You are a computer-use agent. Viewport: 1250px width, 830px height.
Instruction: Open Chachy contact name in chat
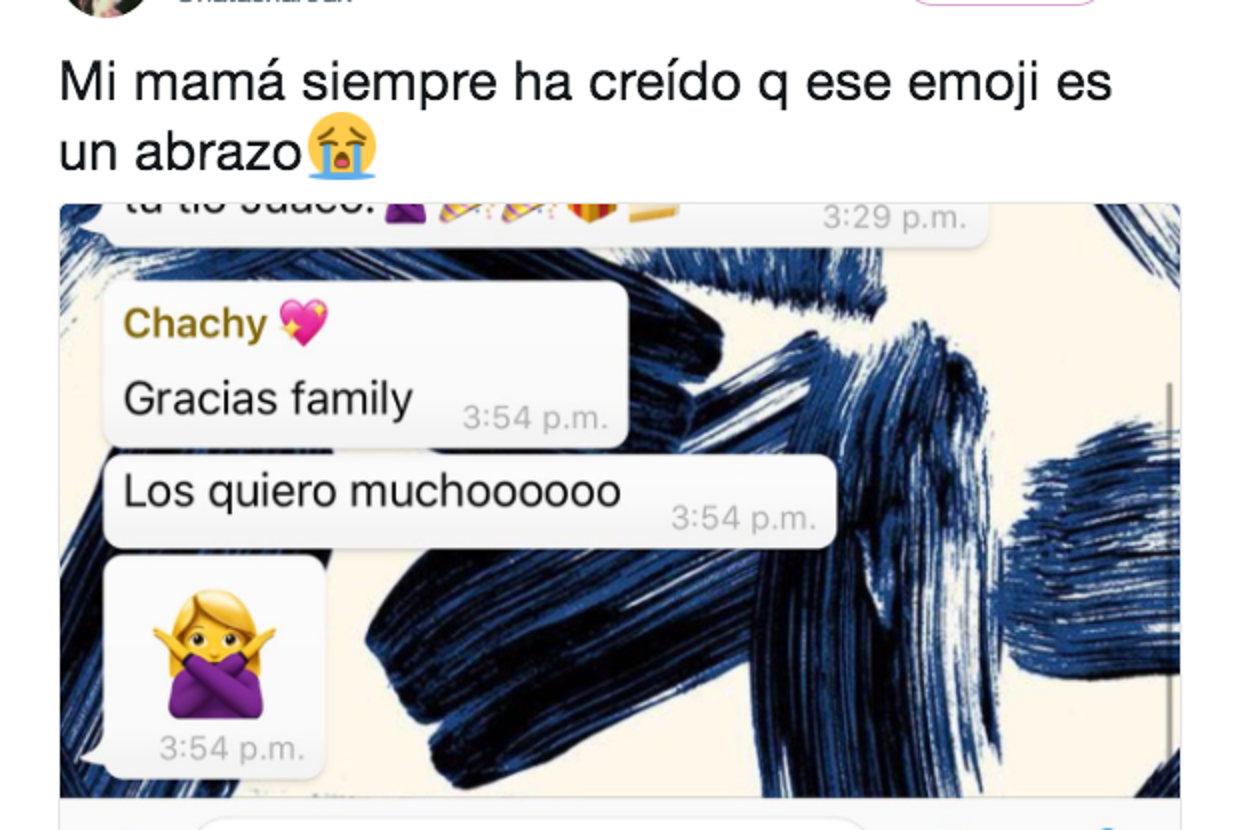pos(195,323)
